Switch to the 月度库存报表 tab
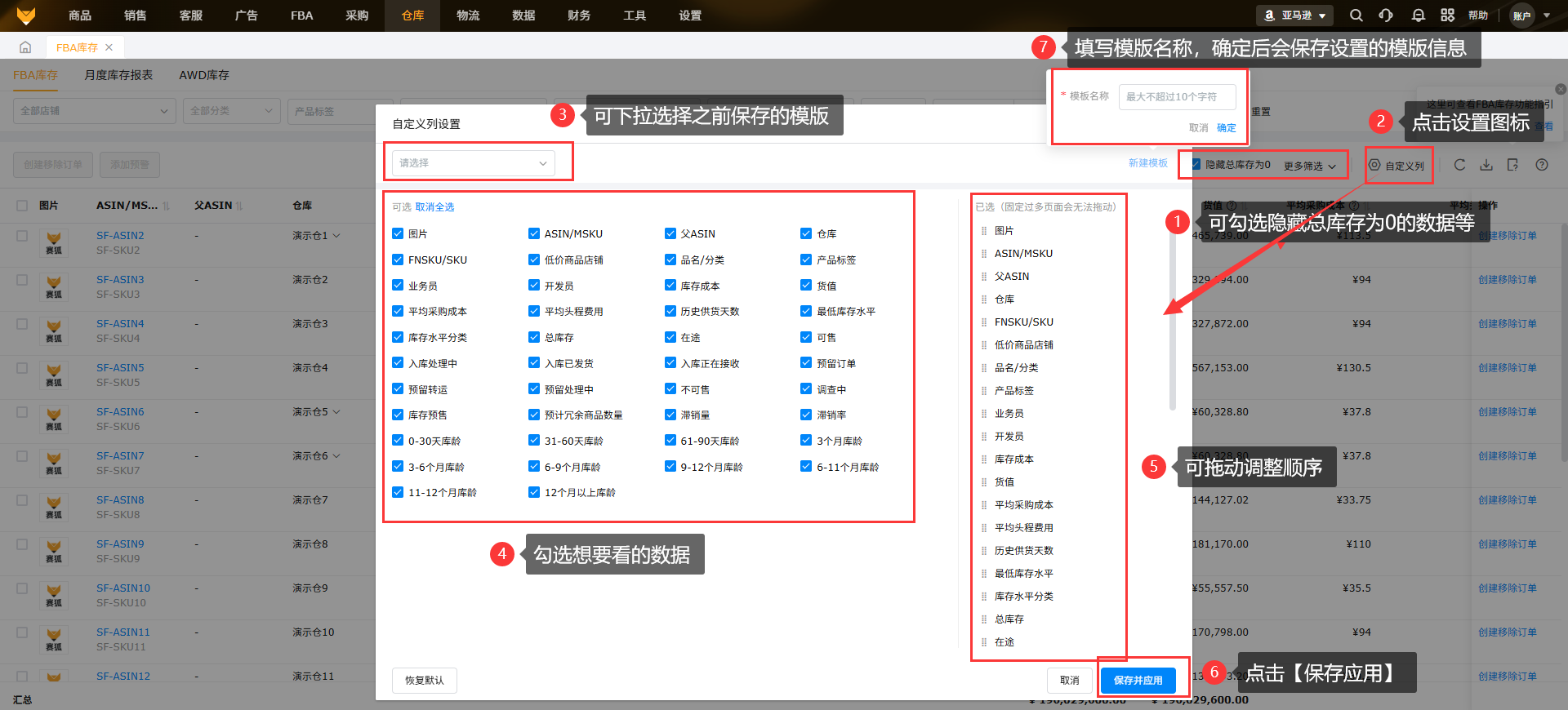The height and width of the screenshot is (710, 1568). click(118, 75)
